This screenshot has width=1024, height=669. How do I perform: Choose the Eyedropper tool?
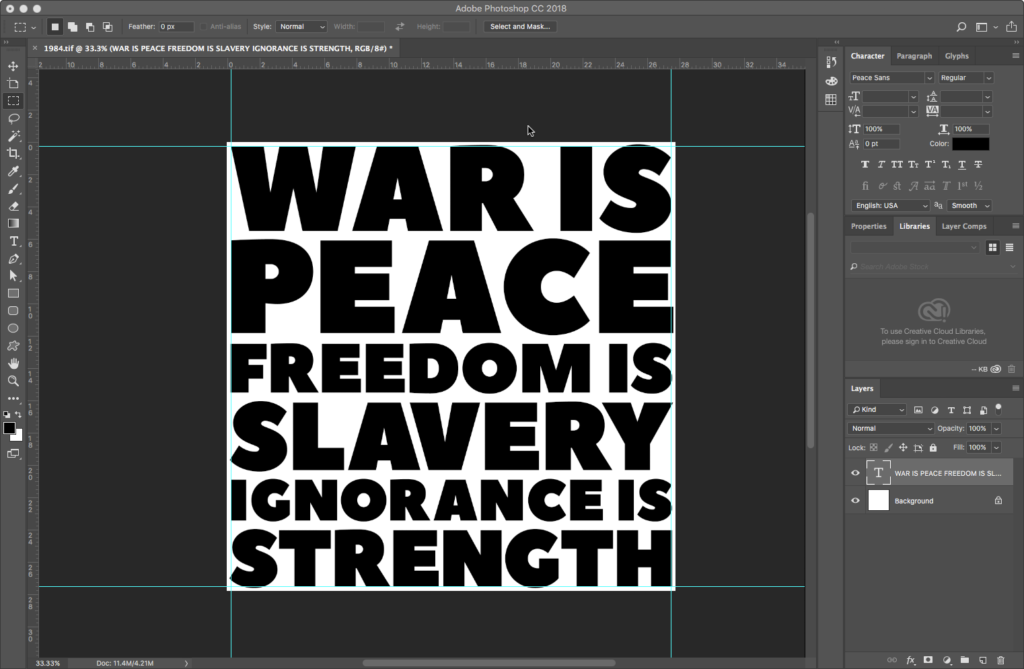(x=14, y=171)
